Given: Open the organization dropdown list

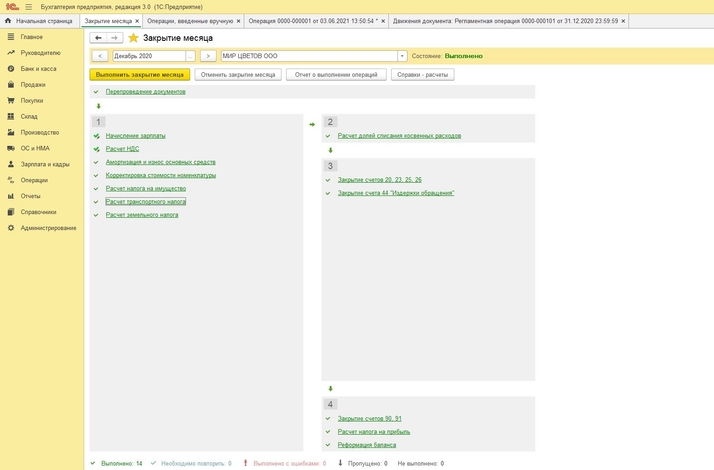Looking at the screenshot, I should (x=402, y=56).
